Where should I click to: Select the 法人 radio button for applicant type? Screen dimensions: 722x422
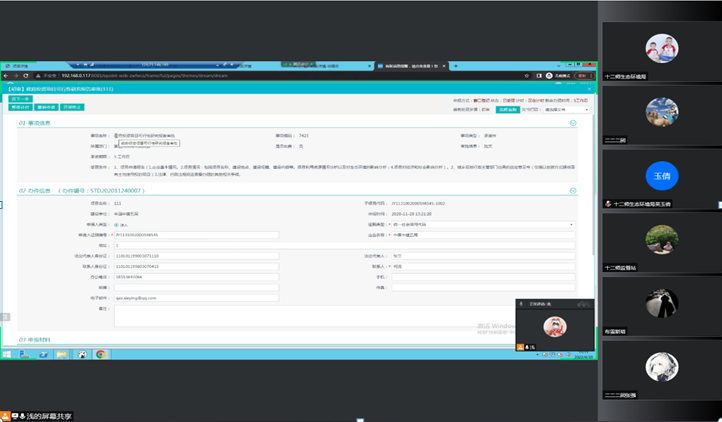point(116,224)
